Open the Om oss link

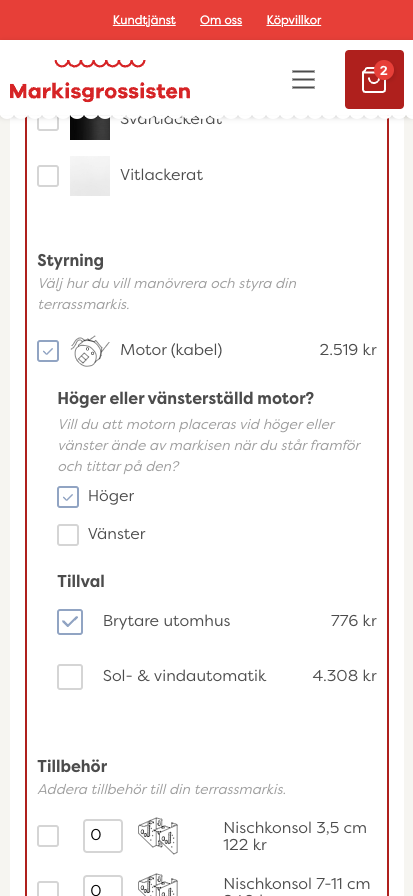(221, 20)
